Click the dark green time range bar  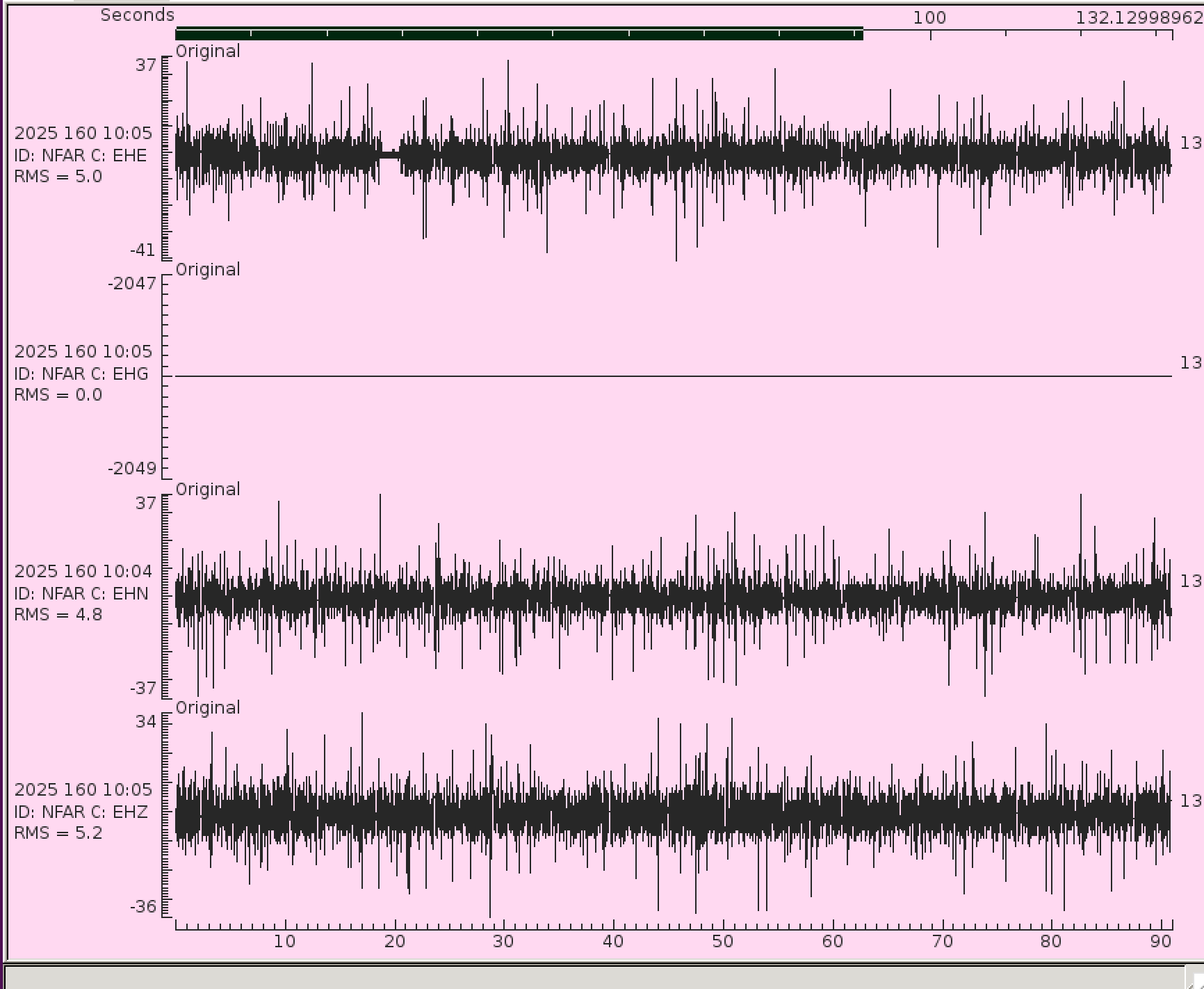click(519, 33)
